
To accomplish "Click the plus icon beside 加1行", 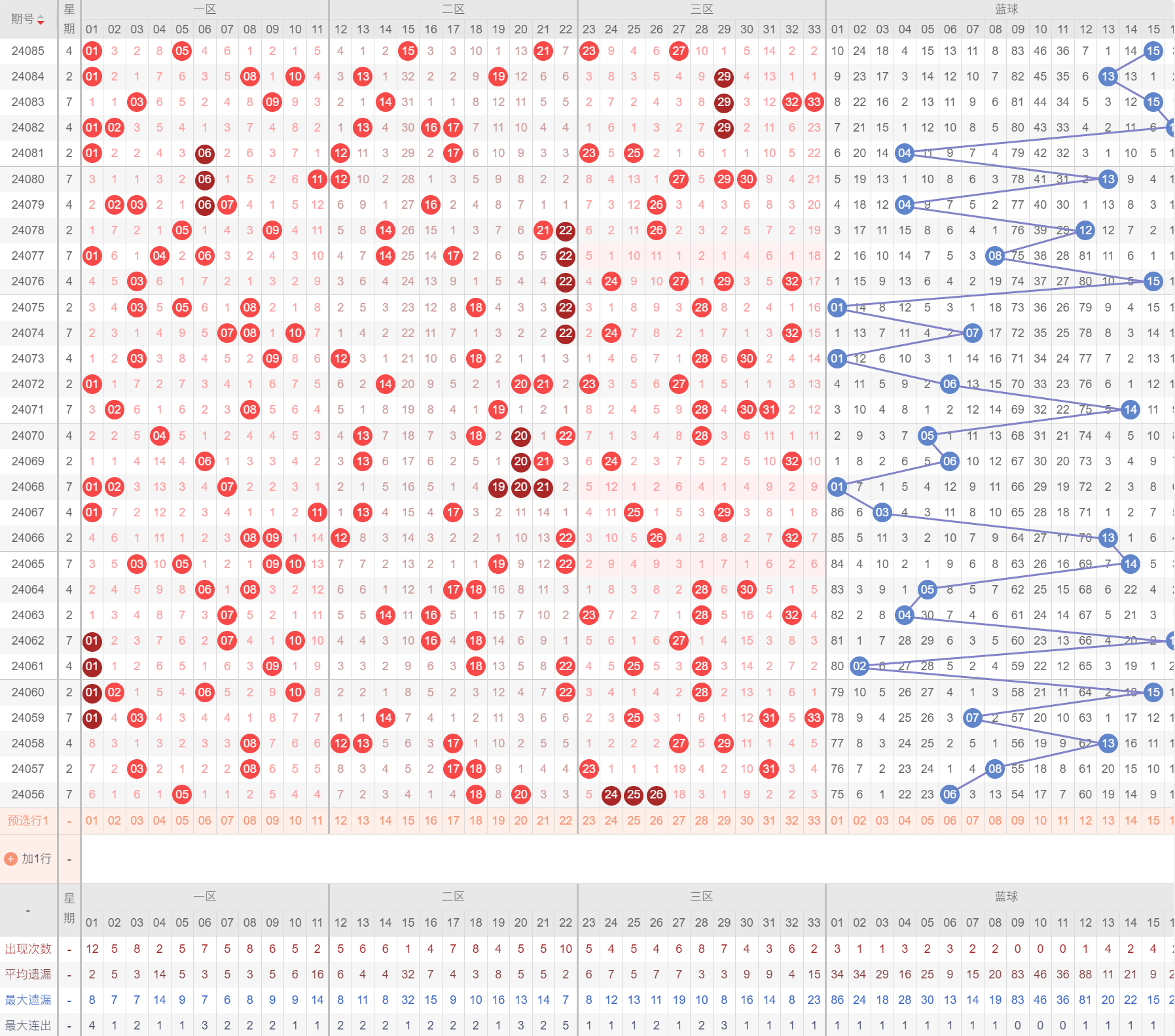I will (x=10, y=859).
